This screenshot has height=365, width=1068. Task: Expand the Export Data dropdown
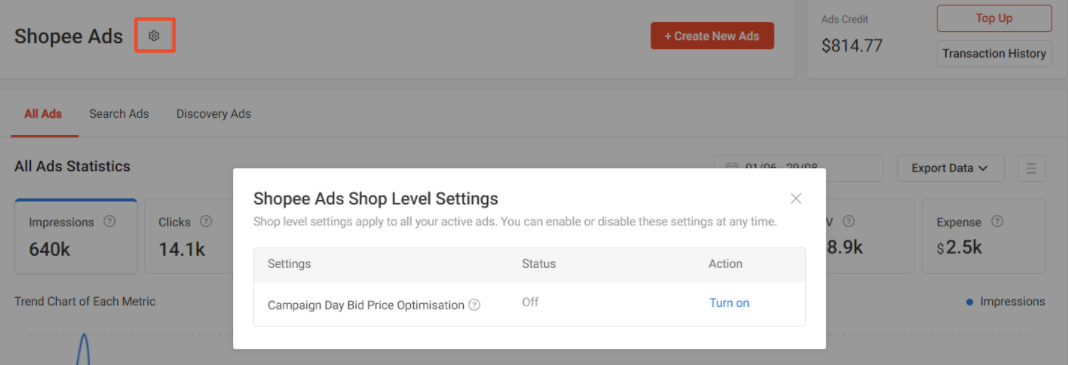click(950, 168)
